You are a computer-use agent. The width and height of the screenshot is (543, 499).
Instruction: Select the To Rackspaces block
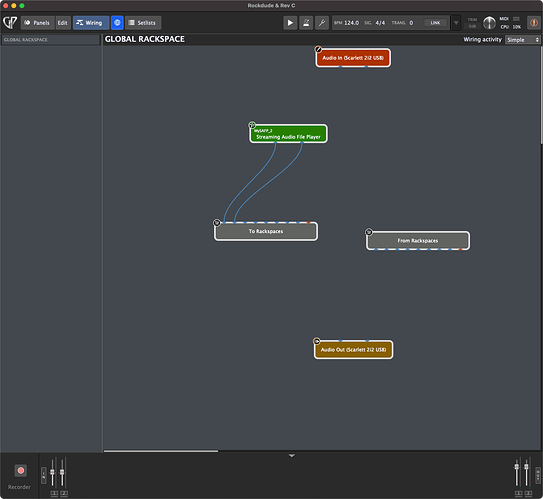click(266, 231)
